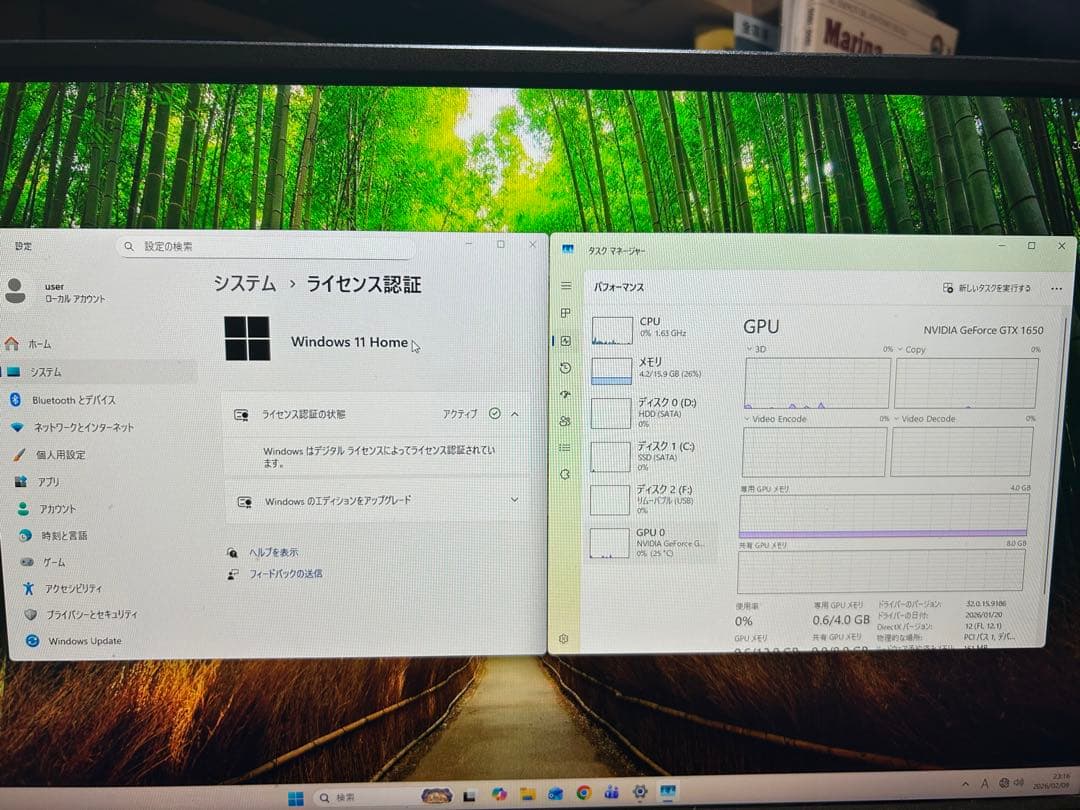Open the Video Encode graph dropdown

[x=749, y=419]
